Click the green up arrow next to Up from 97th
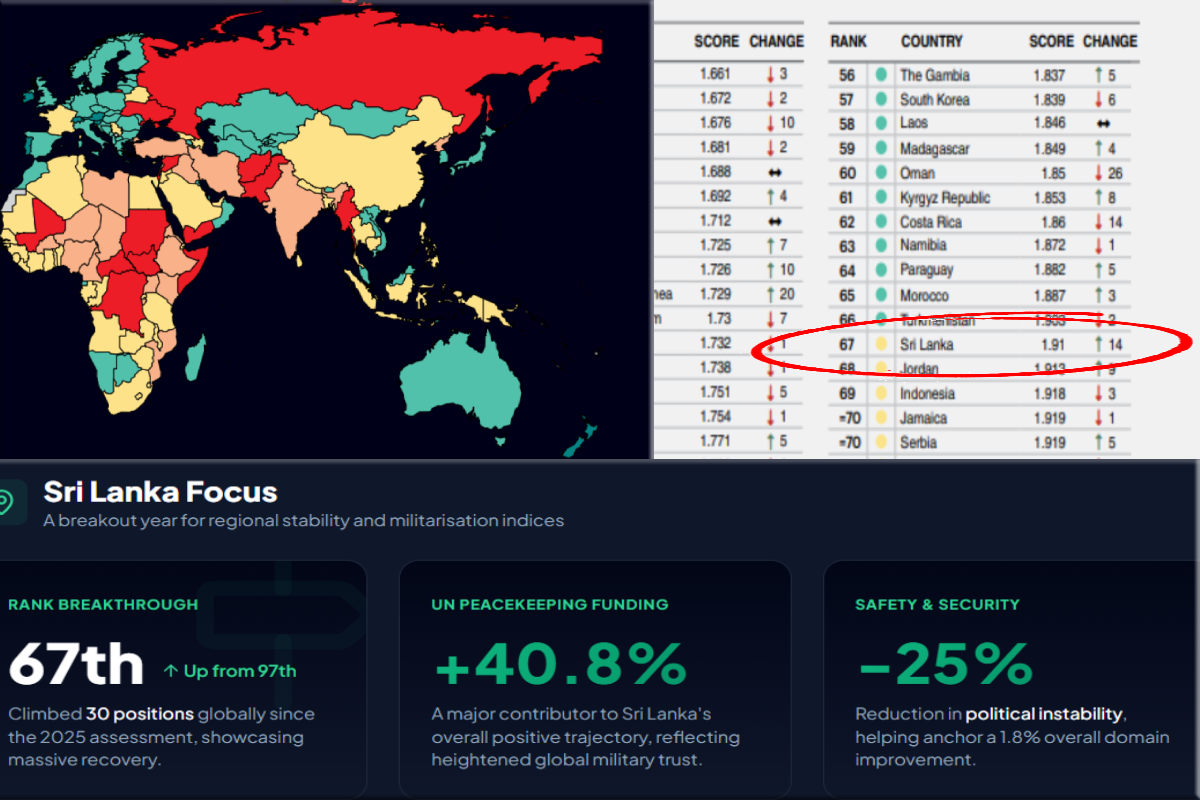The width and height of the screenshot is (1200, 800). pos(171,671)
